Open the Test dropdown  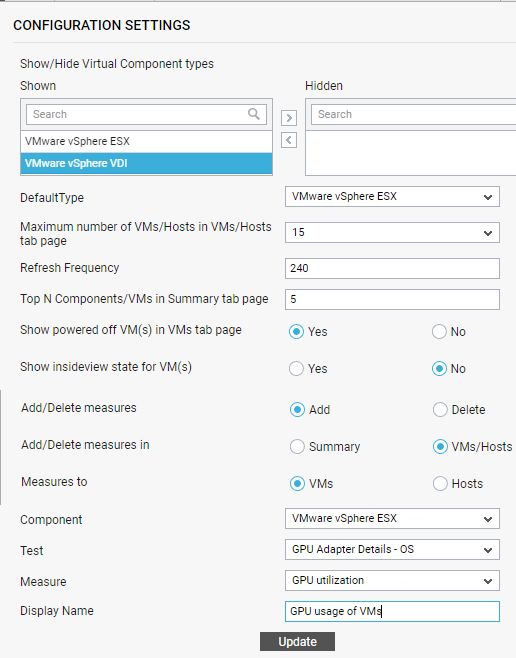[x=392, y=550]
